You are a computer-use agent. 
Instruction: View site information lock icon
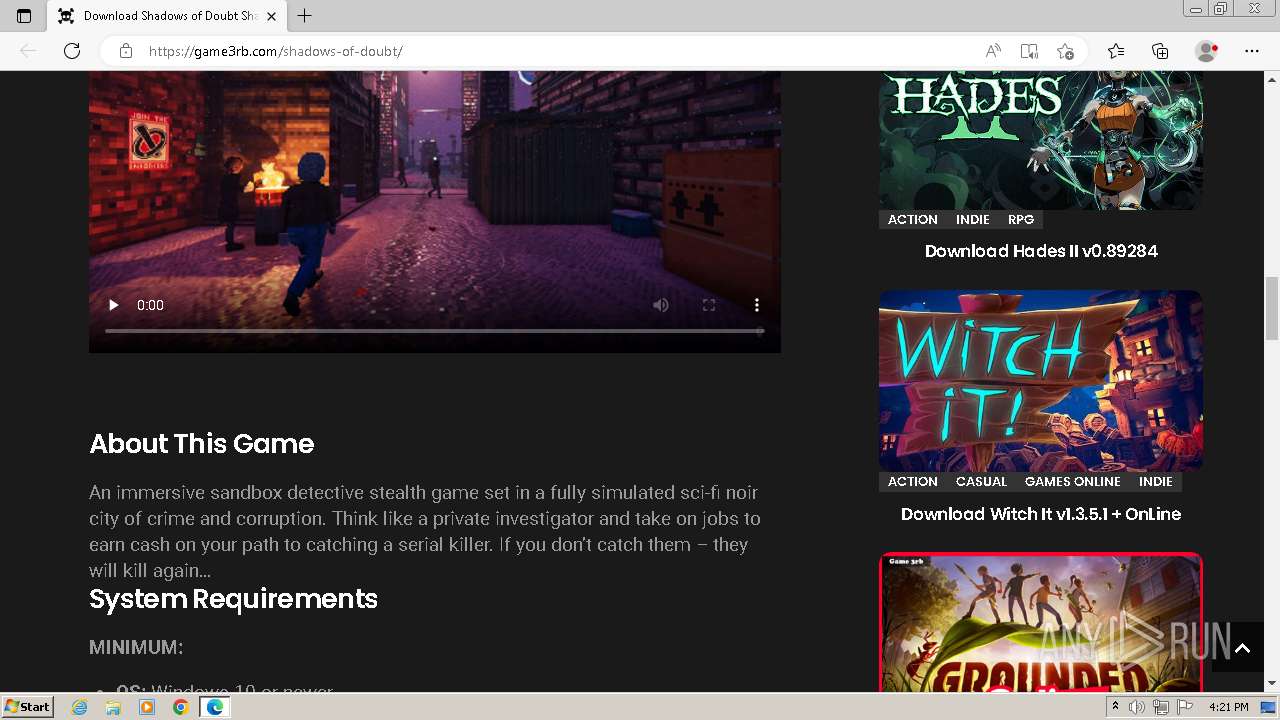point(125,51)
